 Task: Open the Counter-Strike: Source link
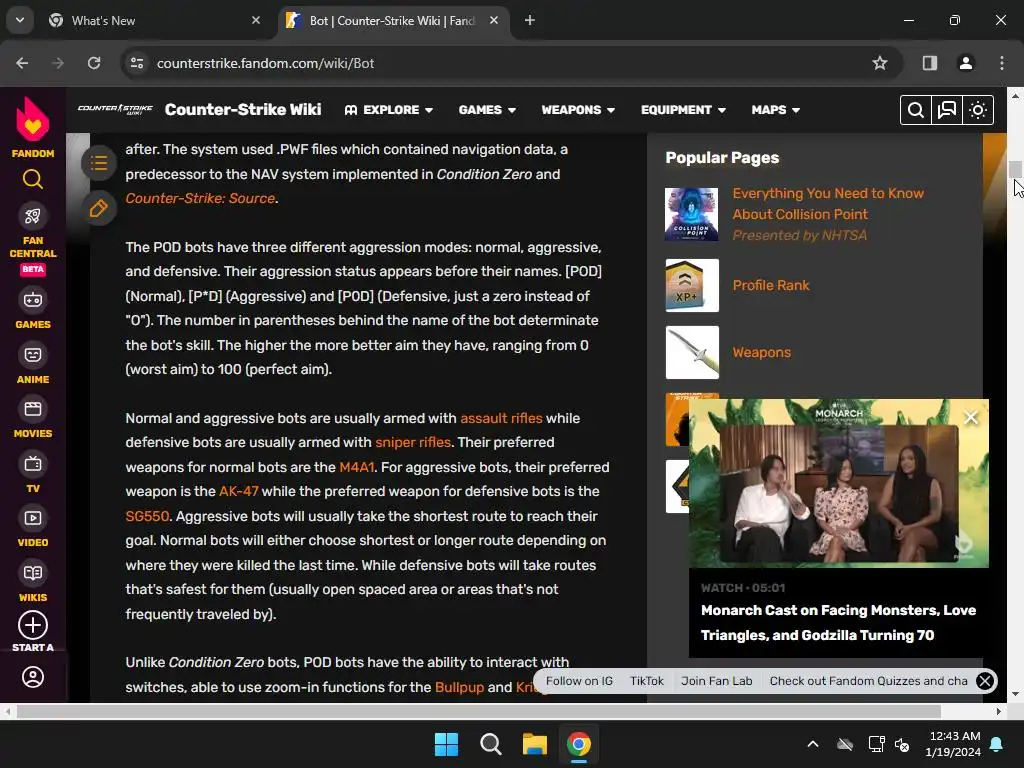point(200,198)
